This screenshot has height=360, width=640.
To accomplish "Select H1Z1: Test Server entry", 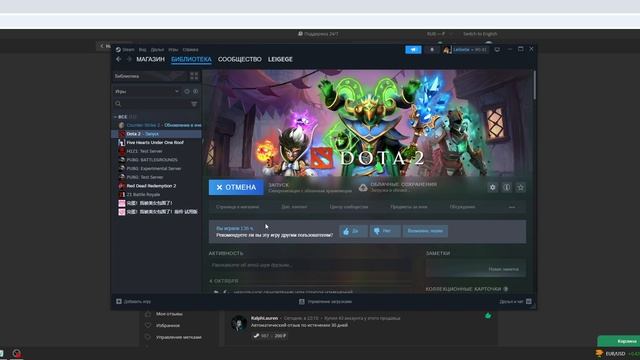I will [x=156, y=151].
